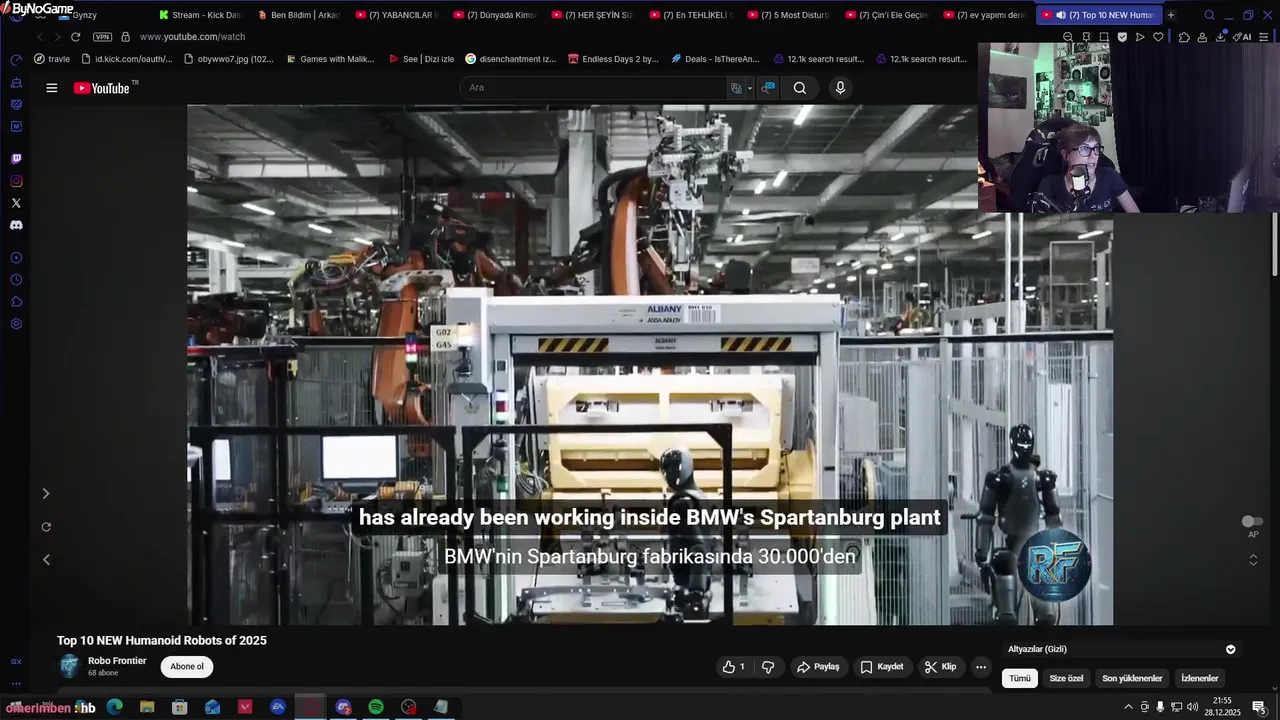The height and width of the screenshot is (720, 1280).
Task: Open the notification center in taskbar
Action: pos(1259,707)
